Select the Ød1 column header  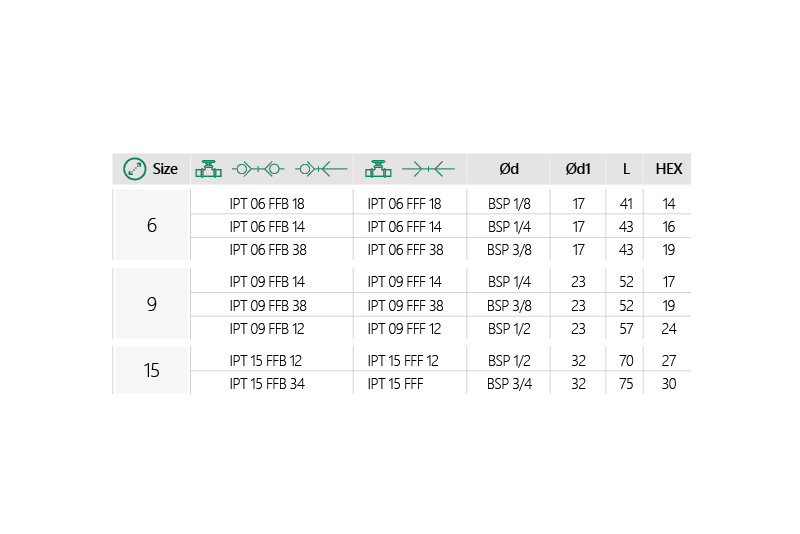point(578,169)
